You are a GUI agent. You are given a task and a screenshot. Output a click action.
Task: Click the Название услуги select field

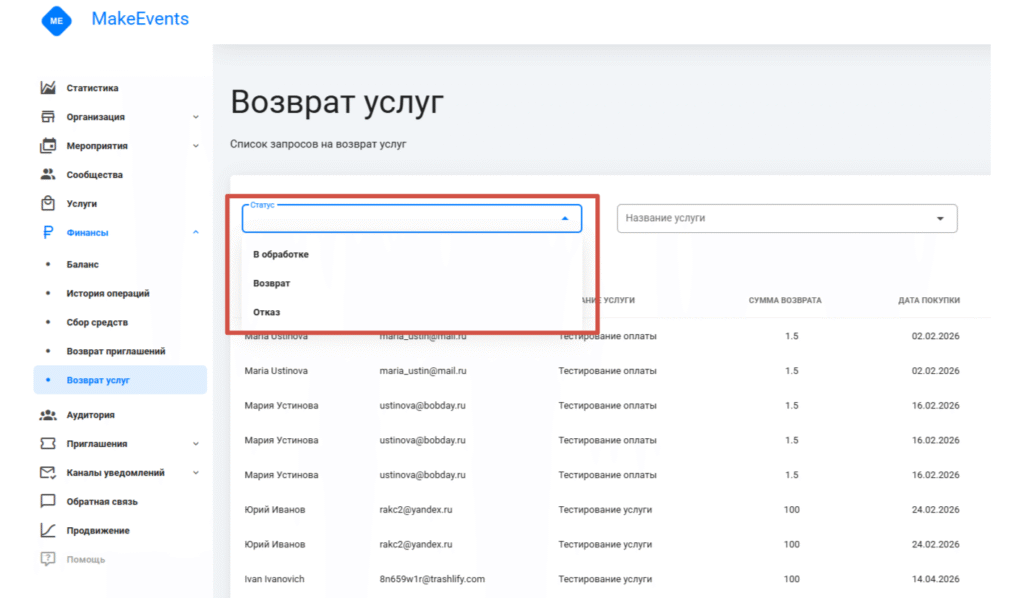coord(787,218)
